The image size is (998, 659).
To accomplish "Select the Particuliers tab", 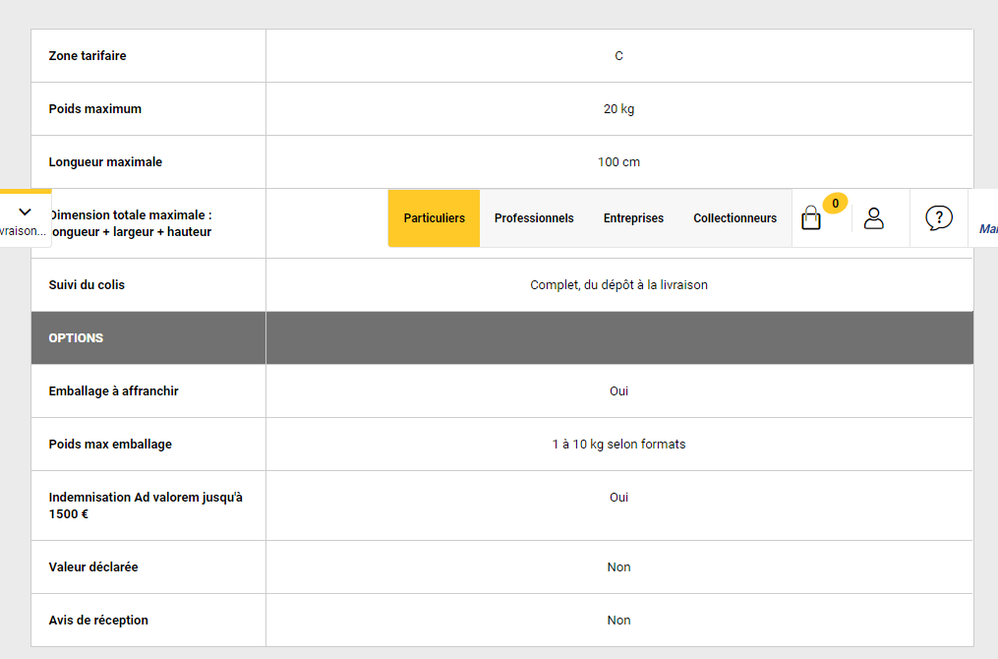I will coord(434,218).
